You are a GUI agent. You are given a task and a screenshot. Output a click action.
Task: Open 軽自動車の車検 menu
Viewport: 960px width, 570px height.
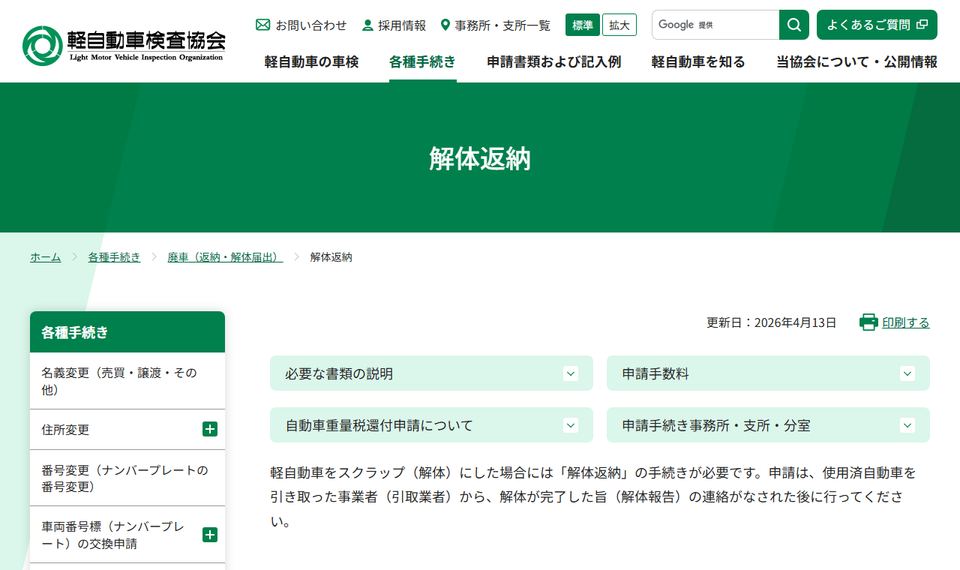tap(311, 62)
